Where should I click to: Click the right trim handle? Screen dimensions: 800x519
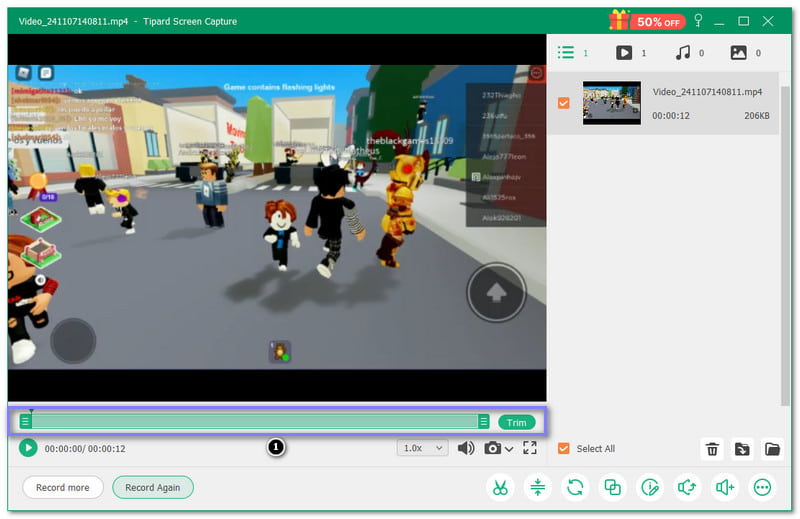pos(483,422)
